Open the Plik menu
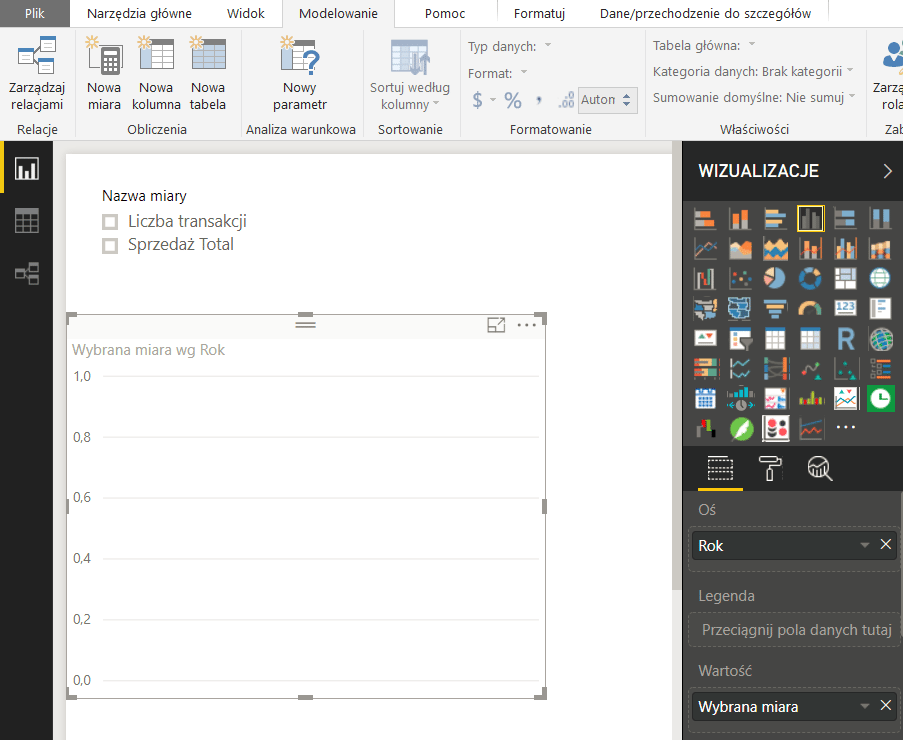 click(x=35, y=14)
